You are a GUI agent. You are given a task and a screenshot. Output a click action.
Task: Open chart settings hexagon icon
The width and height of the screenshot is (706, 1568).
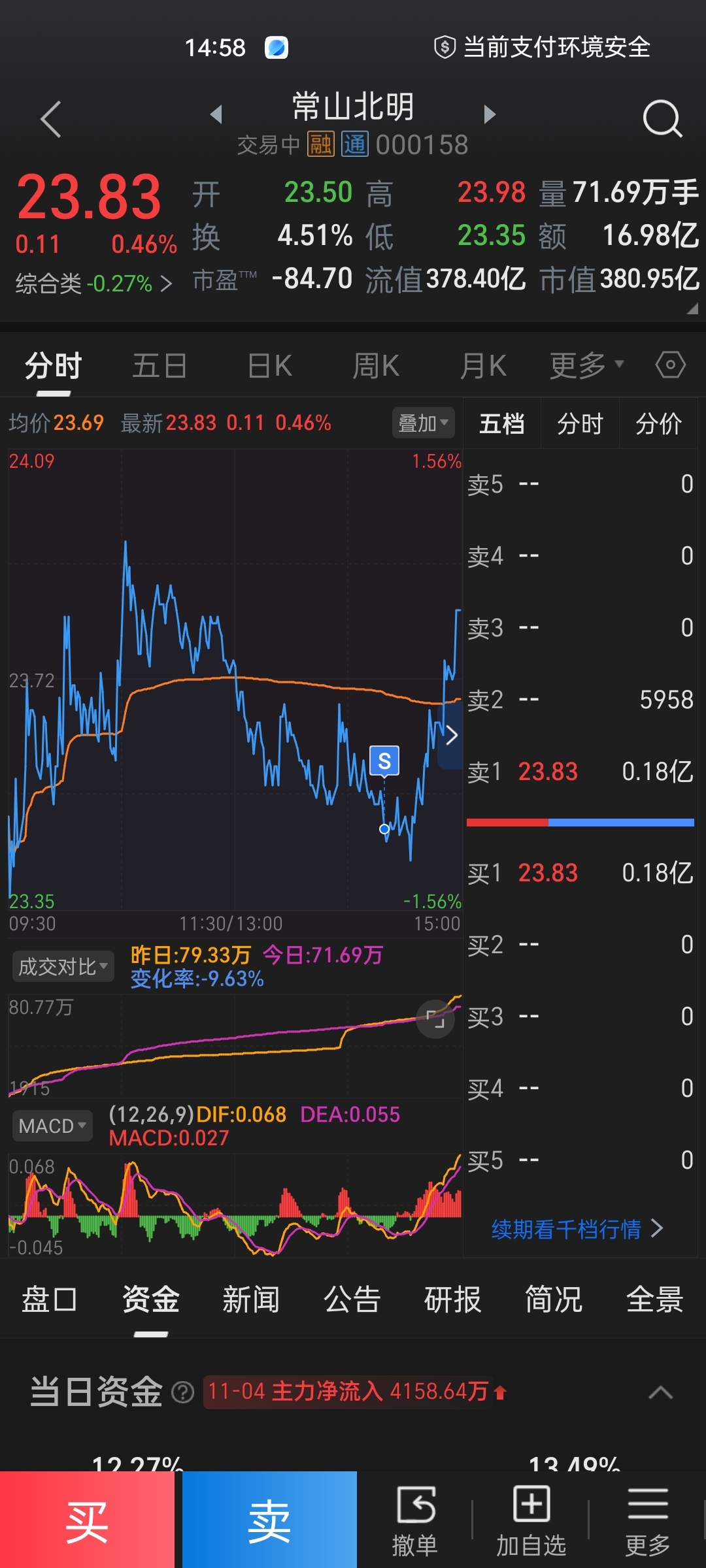coord(671,365)
